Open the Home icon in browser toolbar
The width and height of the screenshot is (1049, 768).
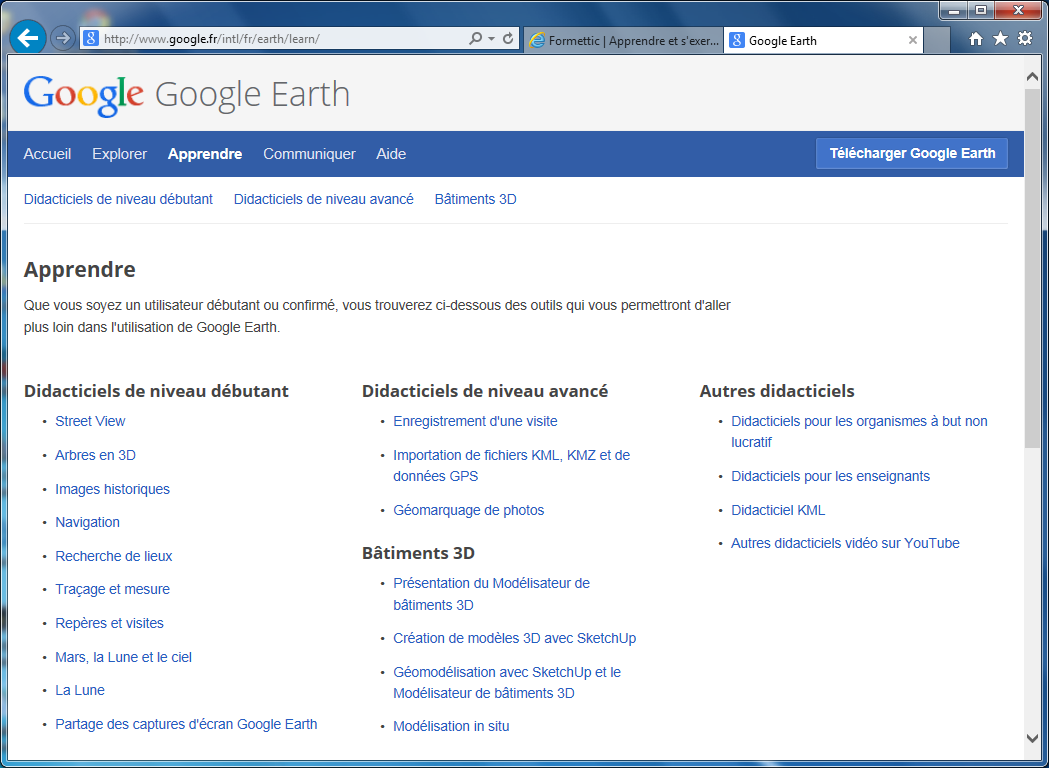coord(976,39)
